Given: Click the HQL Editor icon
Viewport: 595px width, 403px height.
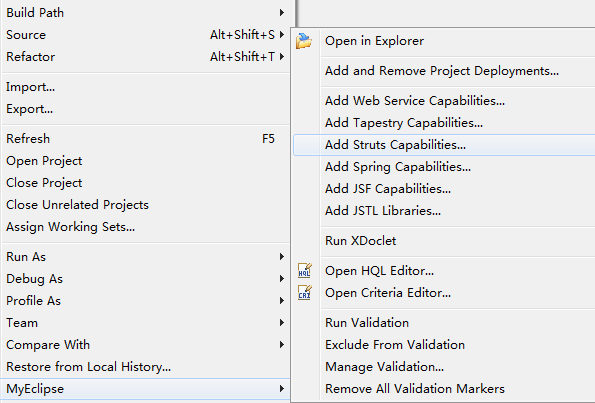Looking at the screenshot, I should coord(305,271).
